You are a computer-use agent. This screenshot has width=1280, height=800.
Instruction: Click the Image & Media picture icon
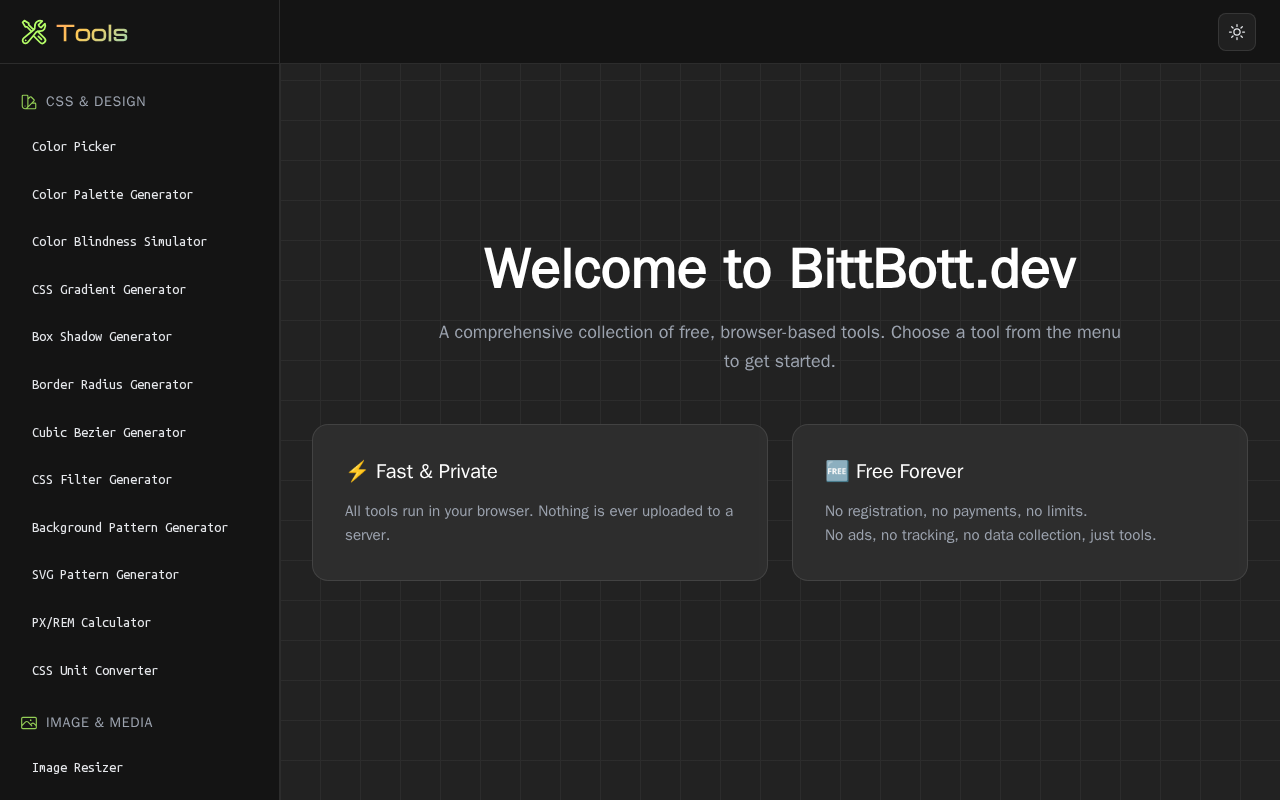pos(29,723)
